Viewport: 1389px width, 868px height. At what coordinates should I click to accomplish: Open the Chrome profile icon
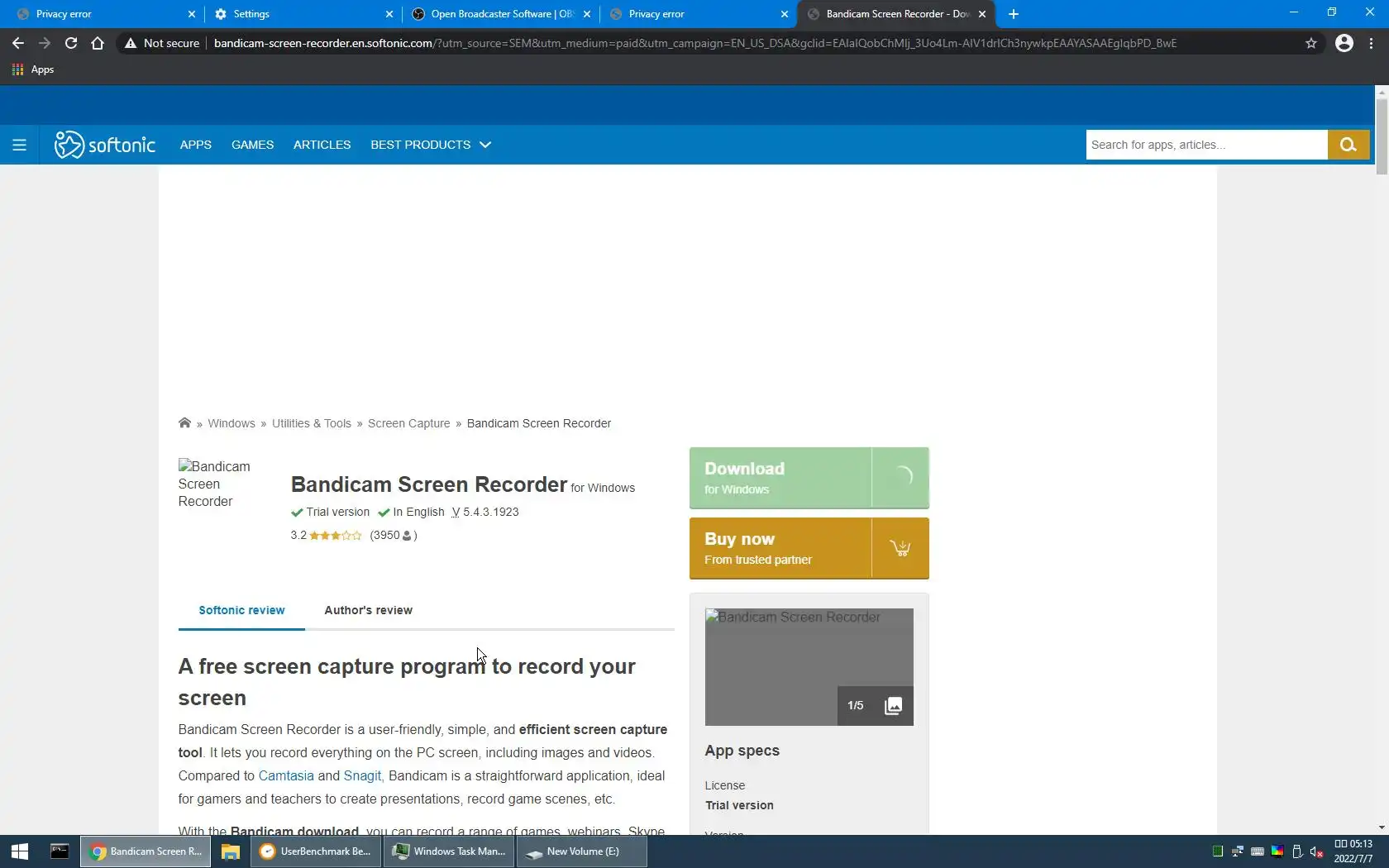coord(1344,43)
